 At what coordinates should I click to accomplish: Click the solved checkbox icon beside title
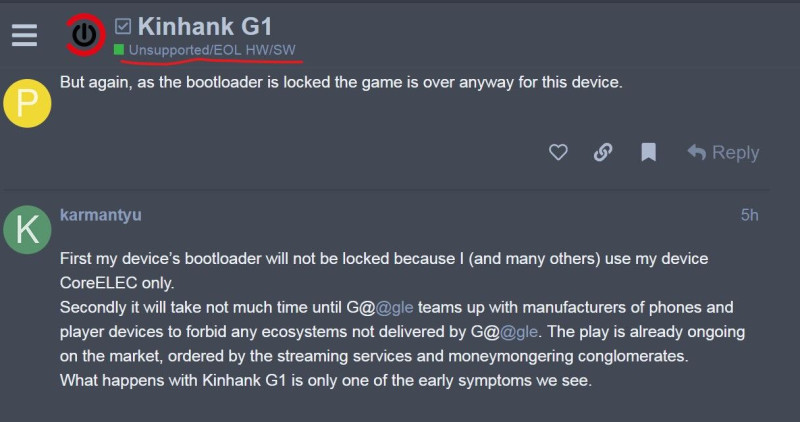pos(122,26)
